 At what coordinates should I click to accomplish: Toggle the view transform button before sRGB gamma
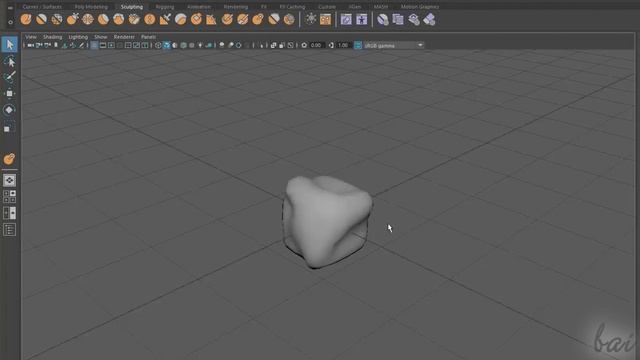(358, 45)
